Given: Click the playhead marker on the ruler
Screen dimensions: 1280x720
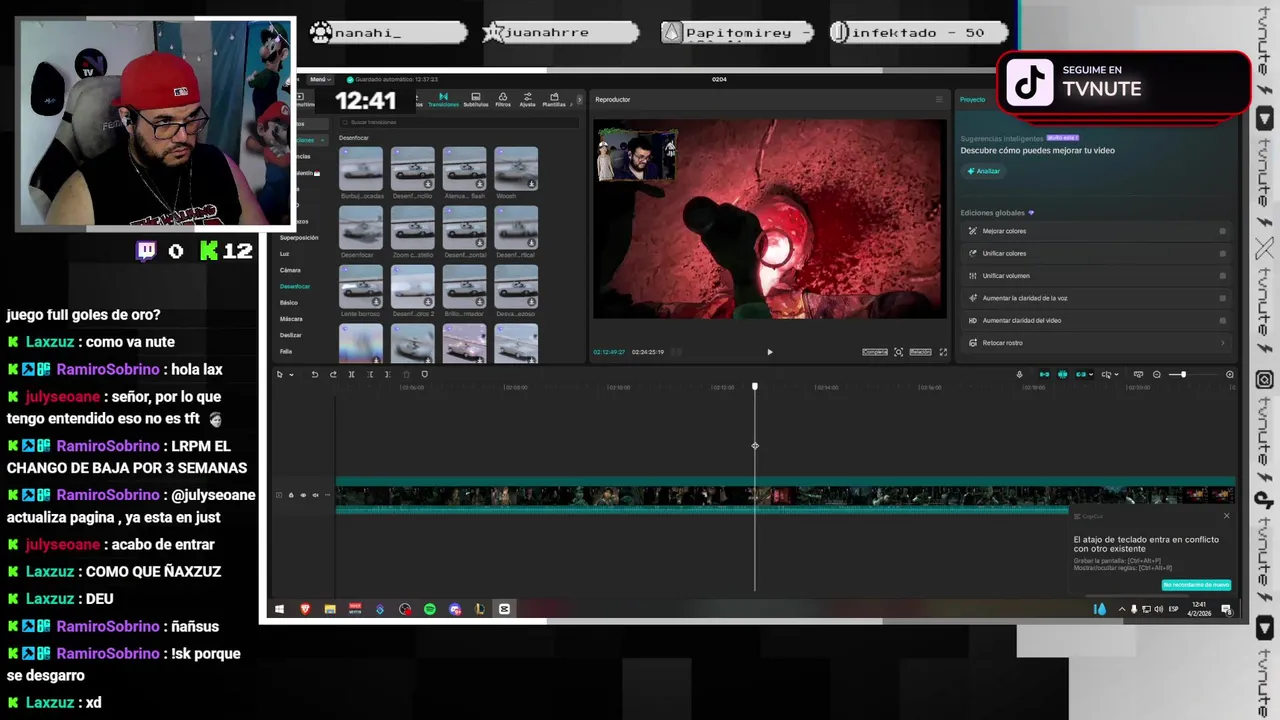Looking at the screenshot, I should [755, 386].
